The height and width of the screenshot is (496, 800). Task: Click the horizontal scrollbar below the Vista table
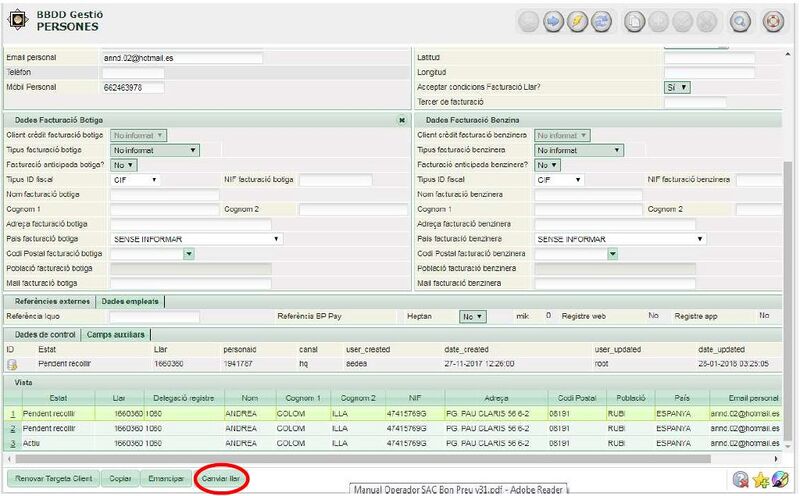point(380,459)
